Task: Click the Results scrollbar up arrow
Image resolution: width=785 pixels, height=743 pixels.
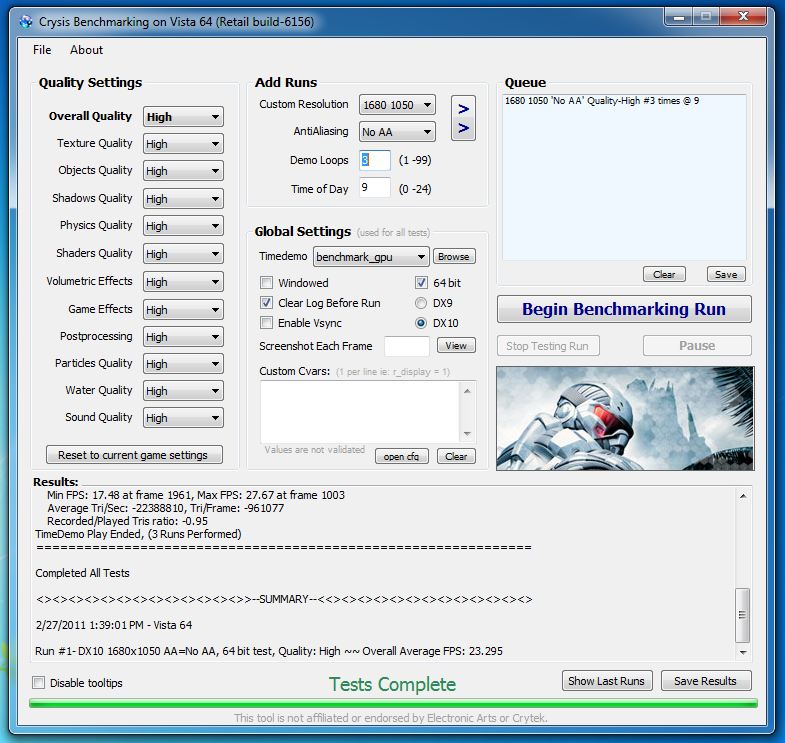Action: [x=743, y=496]
